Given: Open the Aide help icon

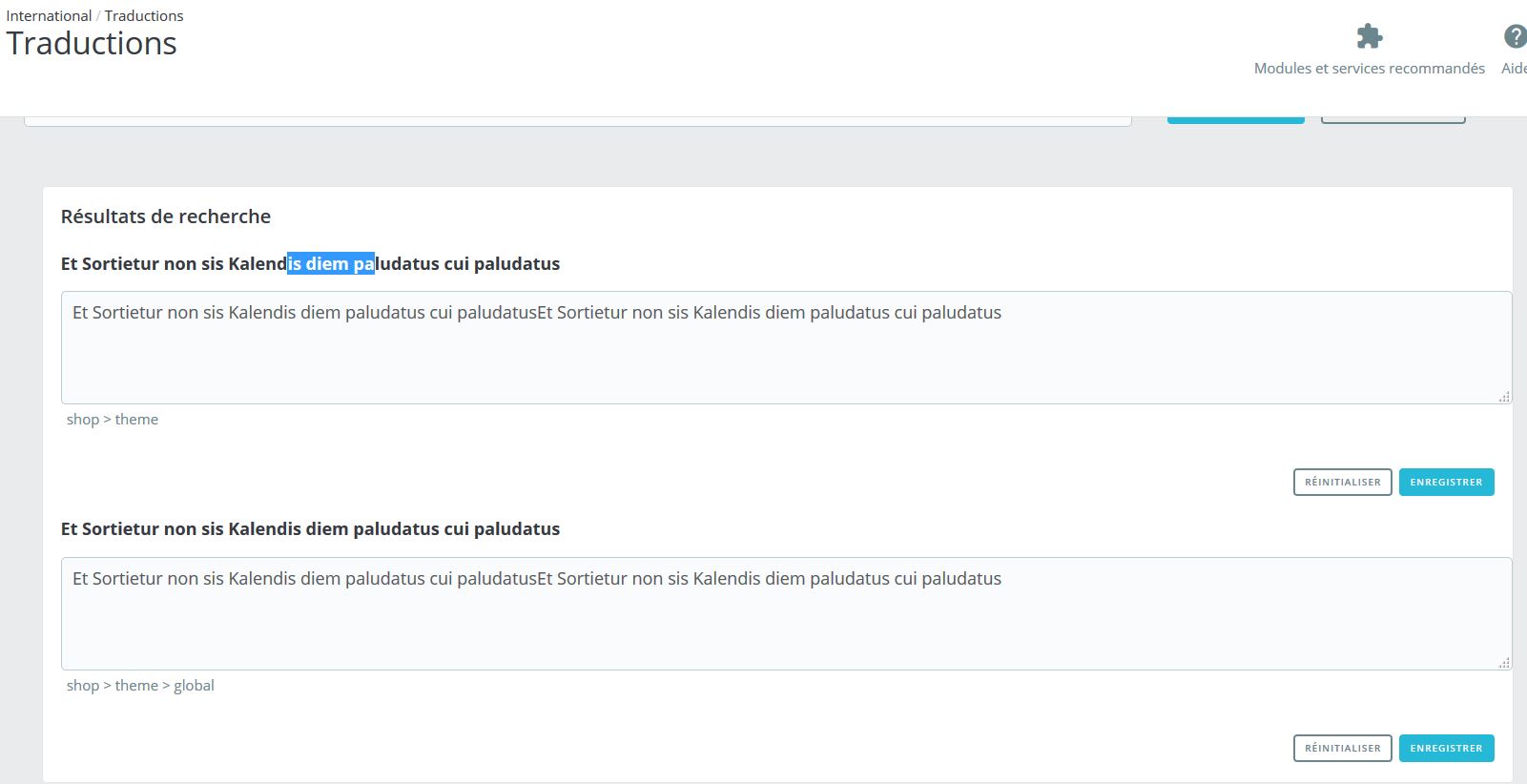Looking at the screenshot, I should pos(1515,36).
